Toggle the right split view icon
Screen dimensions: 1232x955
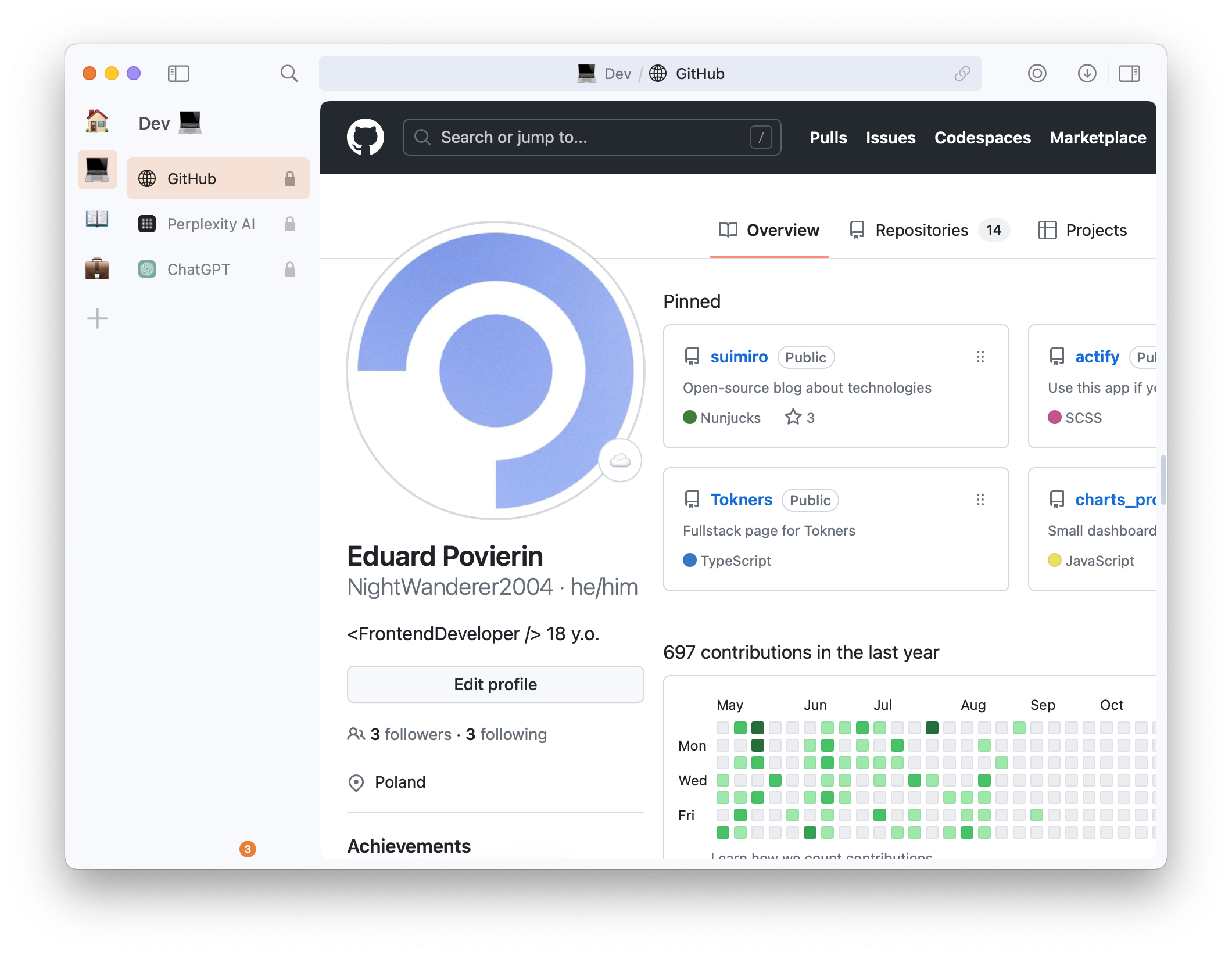(x=1129, y=74)
